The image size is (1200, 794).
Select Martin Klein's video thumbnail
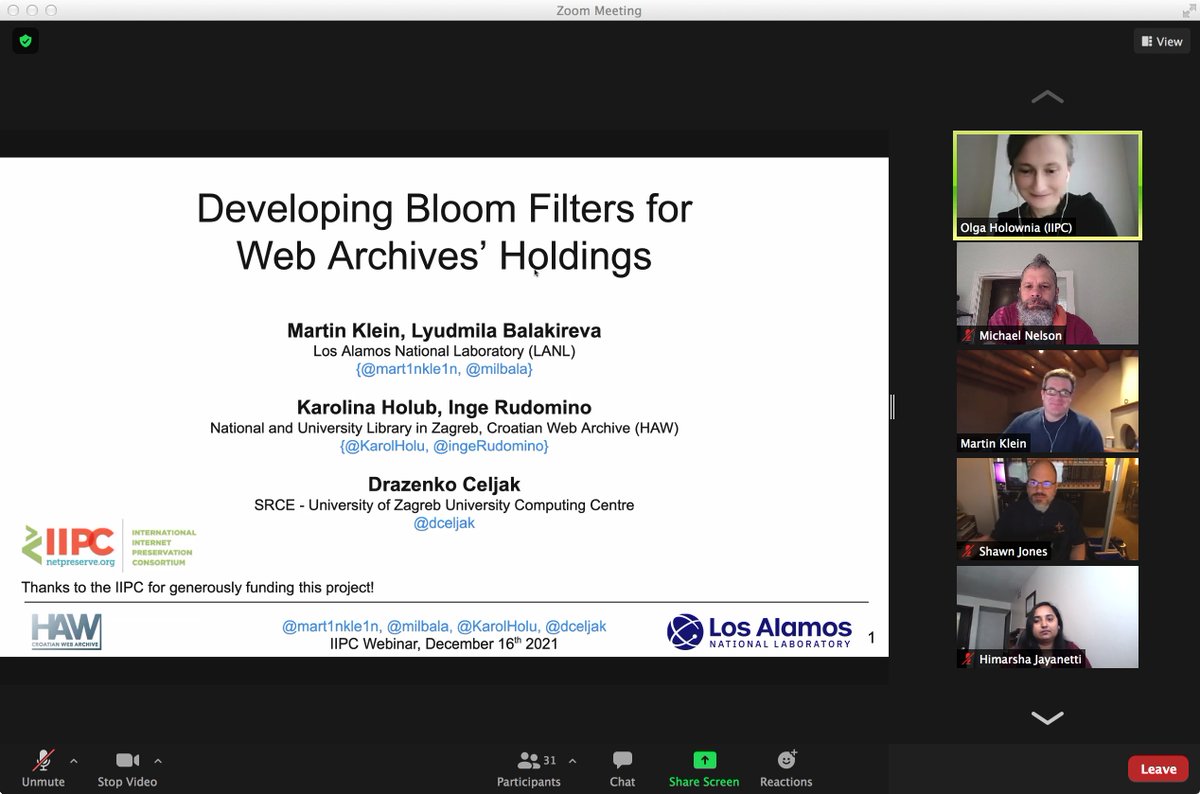click(x=1047, y=401)
